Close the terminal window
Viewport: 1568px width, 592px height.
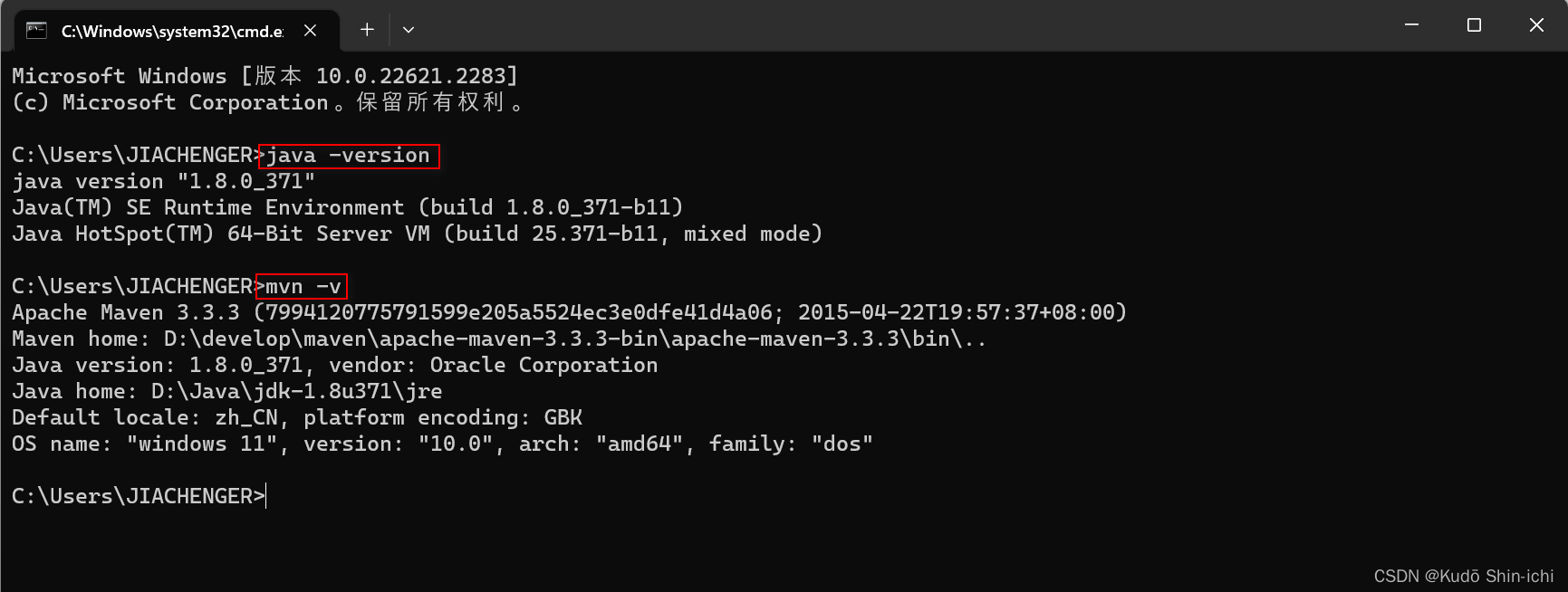1536,25
